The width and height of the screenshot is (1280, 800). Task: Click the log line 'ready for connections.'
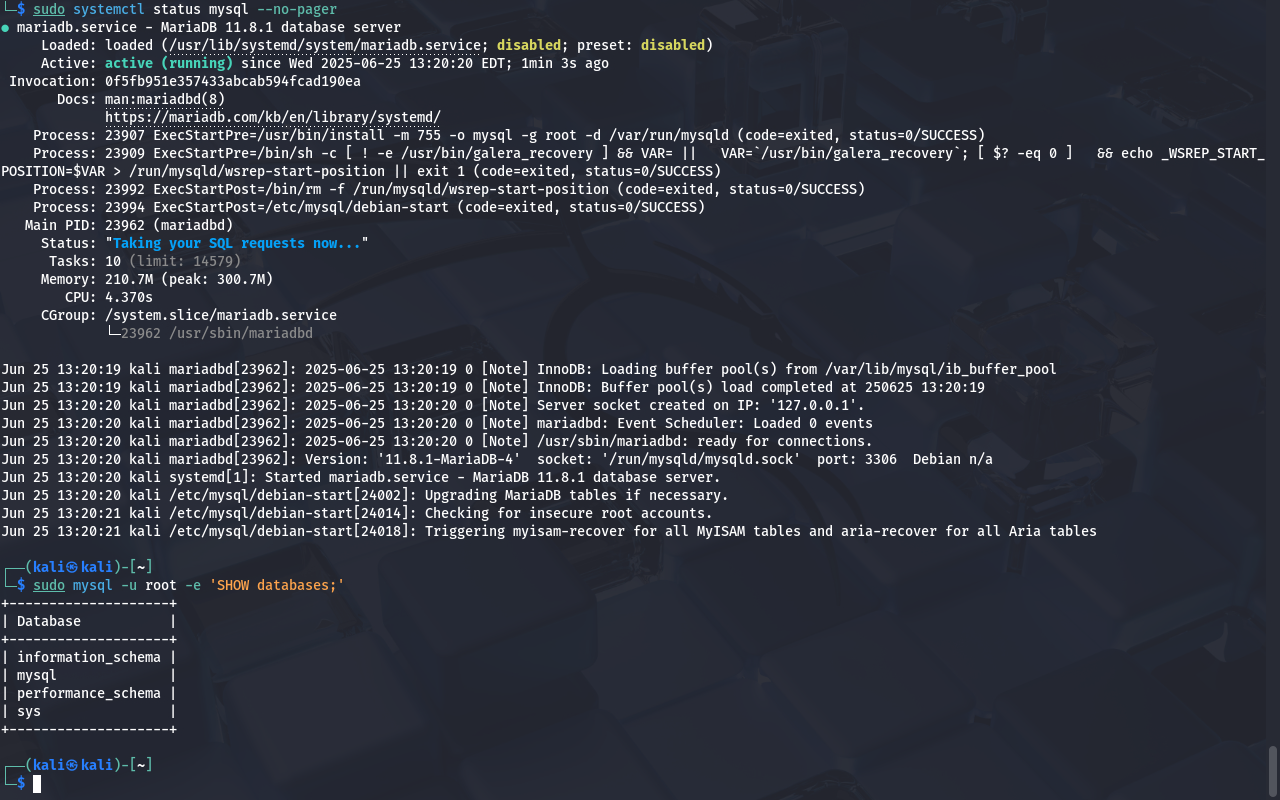click(437, 441)
